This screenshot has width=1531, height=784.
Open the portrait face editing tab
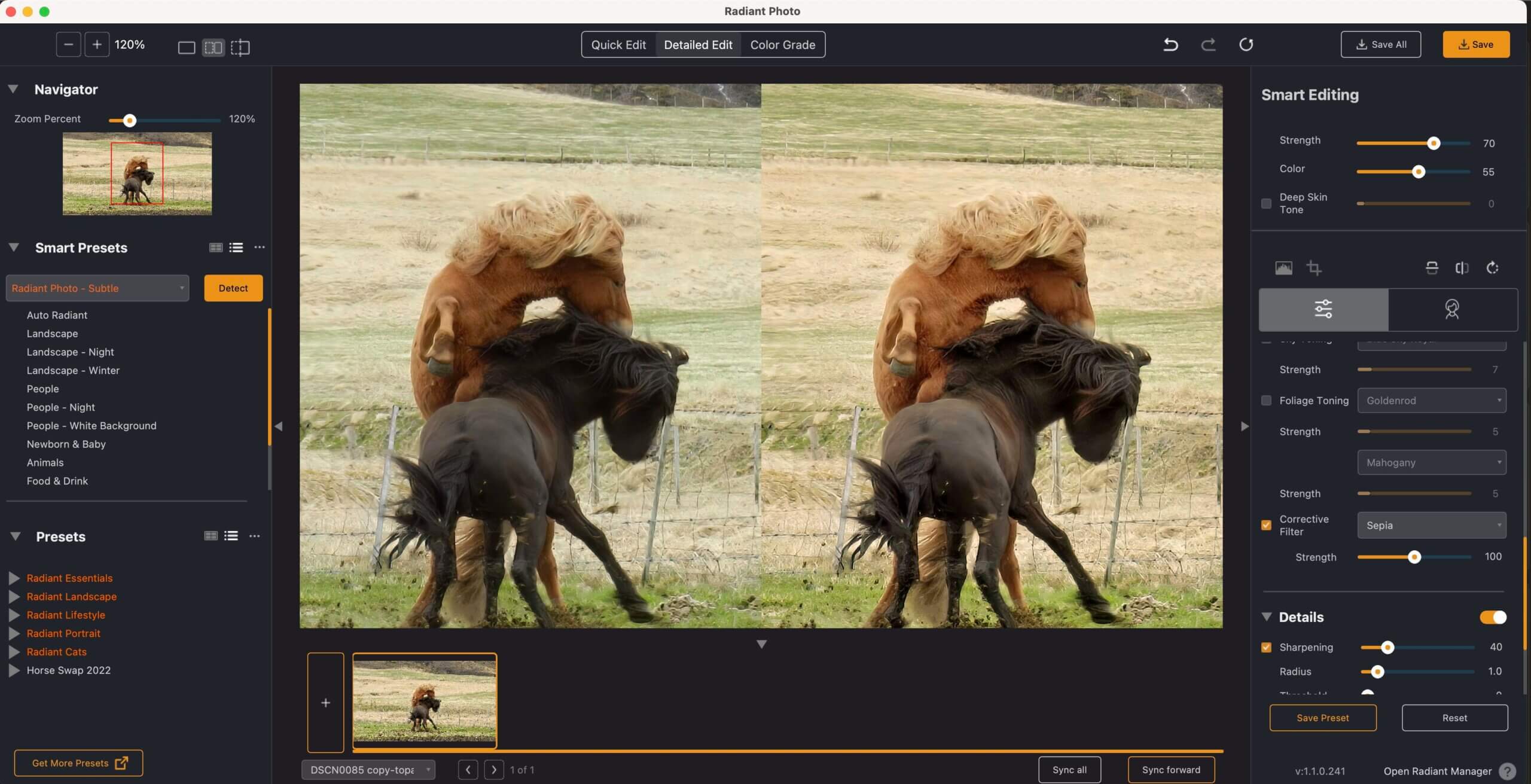tap(1452, 309)
